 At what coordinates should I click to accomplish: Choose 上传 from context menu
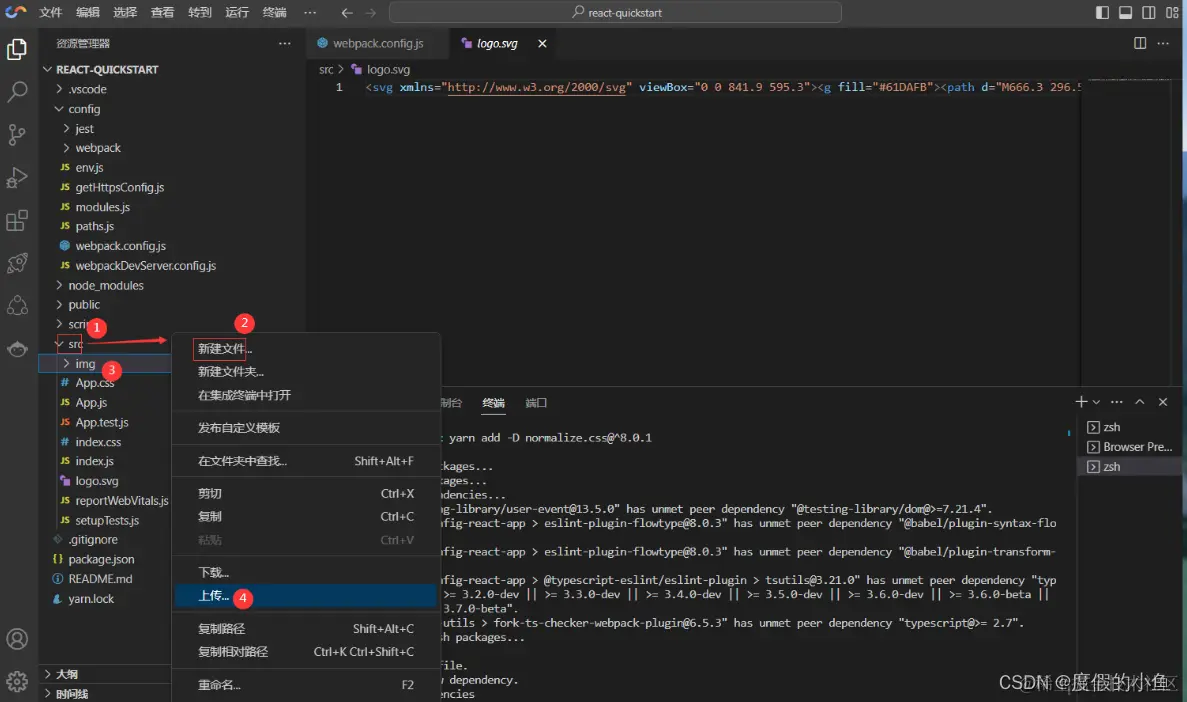(x=306, y=596)
